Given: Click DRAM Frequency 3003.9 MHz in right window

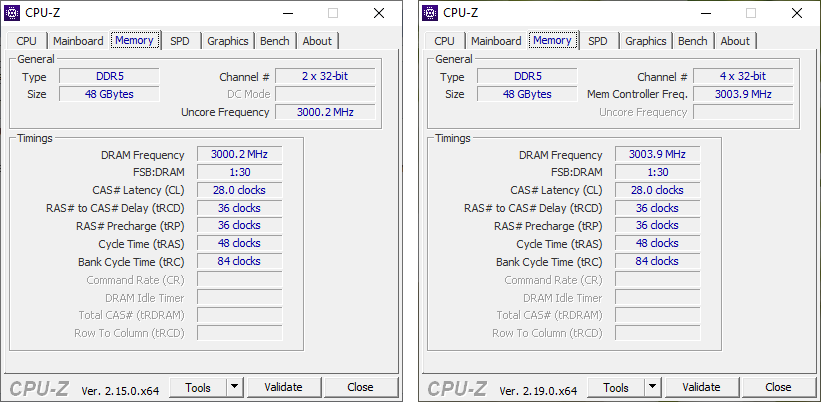Looking at the screenshot, I should pyautogui.click(x=657, y=154).
